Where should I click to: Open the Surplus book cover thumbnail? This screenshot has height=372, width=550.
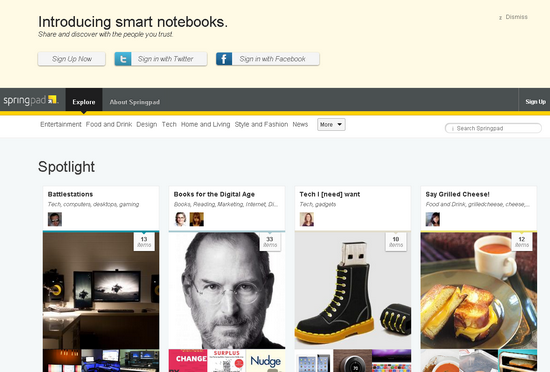point(227,361)
